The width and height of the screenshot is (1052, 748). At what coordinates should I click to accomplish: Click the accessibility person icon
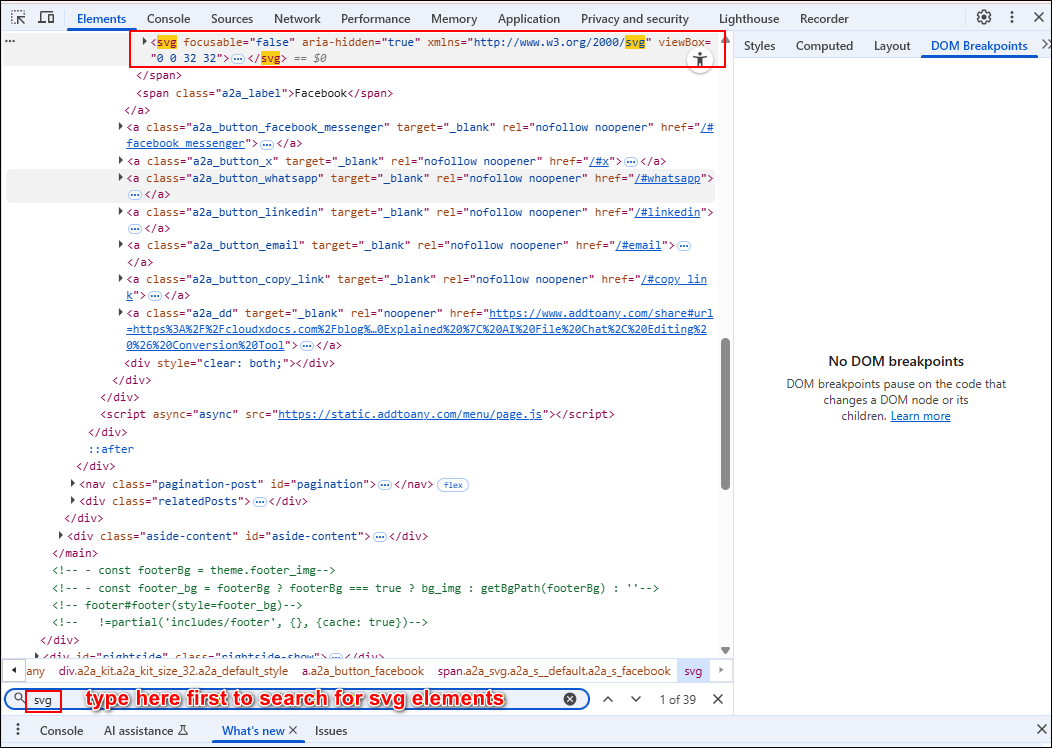tap(700, 60)
